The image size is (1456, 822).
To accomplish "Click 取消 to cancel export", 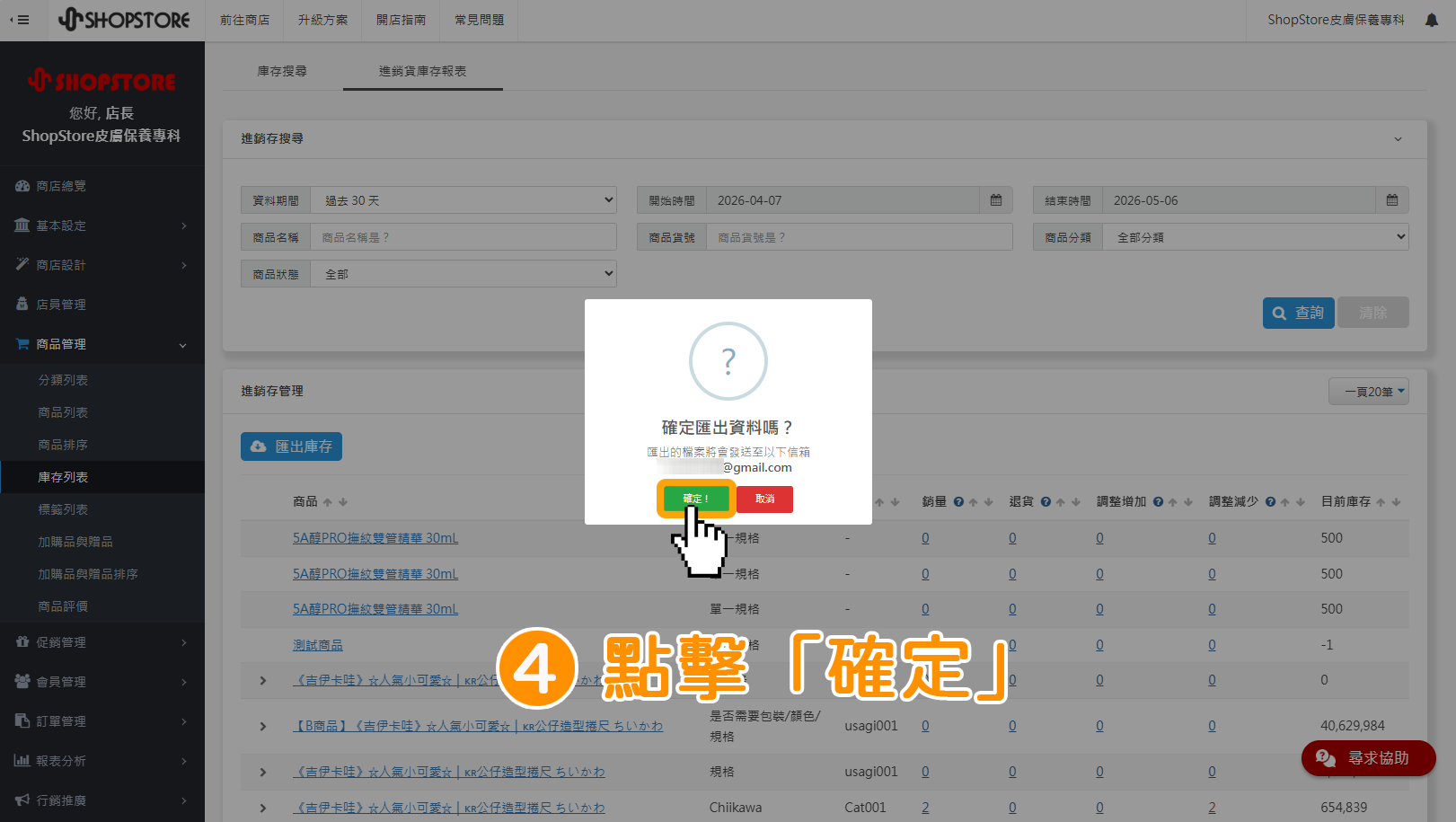I will [764, 499].
